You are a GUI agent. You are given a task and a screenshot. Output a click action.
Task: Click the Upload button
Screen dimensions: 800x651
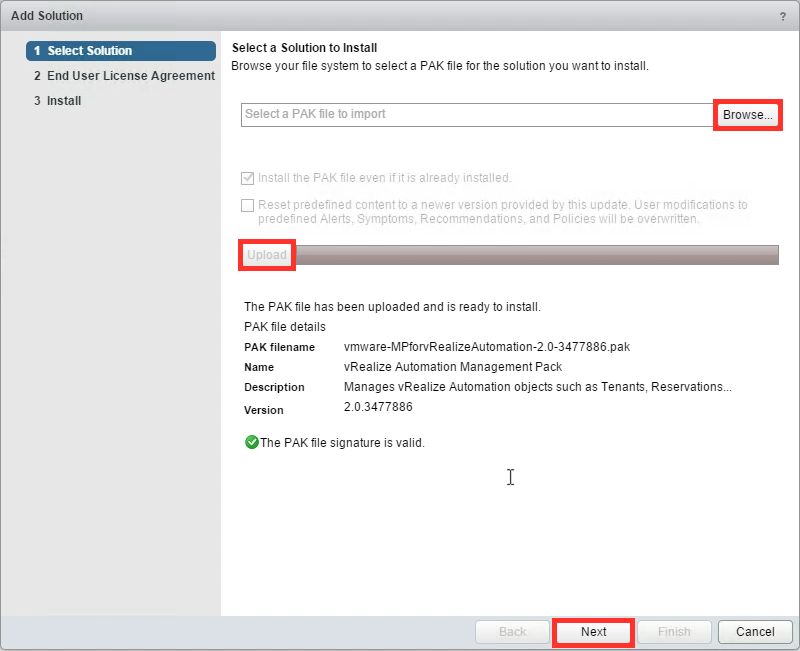click(x=267, y=255)
